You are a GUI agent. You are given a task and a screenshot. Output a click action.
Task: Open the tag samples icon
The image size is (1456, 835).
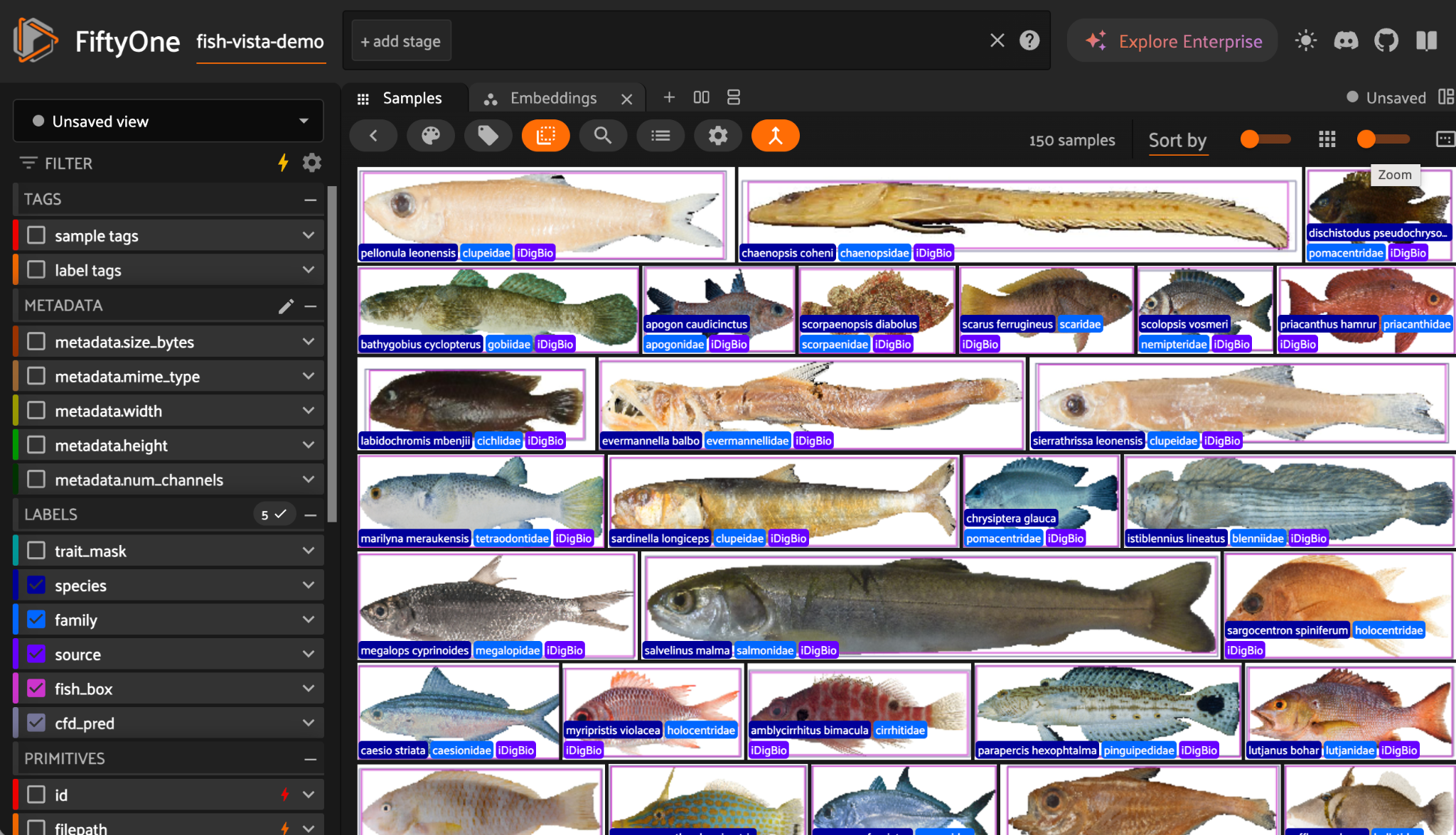coord(488,136)
